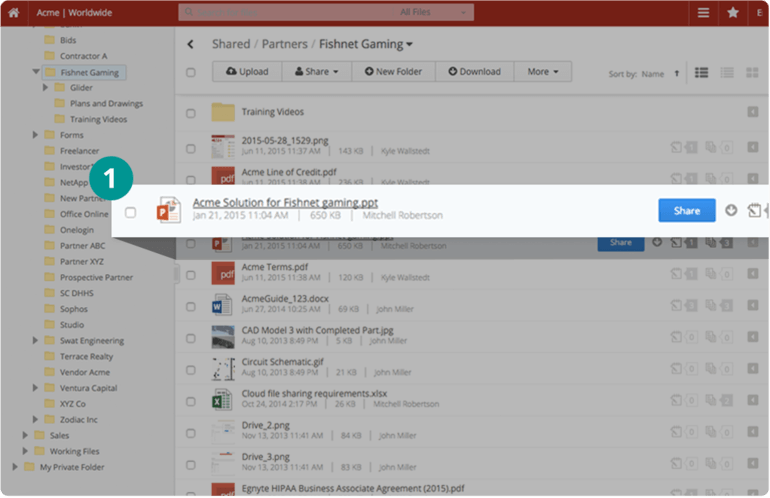The height and width of the screenshot is (498, 770).
Task: Open Egnyte HIPAA Business Associate Agreement pdf
Action: point(353,489)
